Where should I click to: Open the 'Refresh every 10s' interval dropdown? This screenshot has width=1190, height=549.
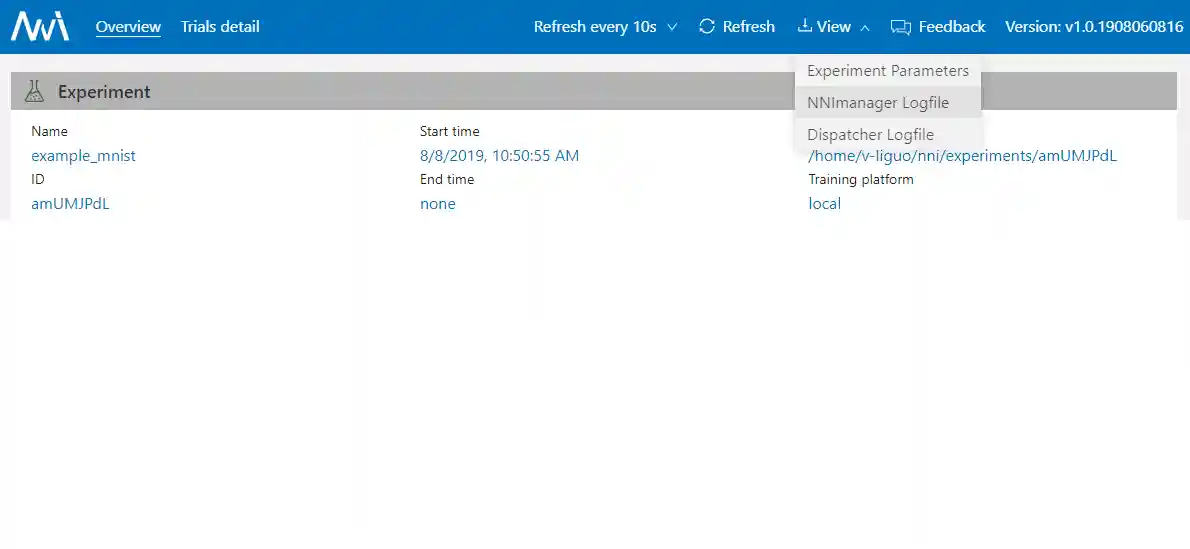point(605,27)
